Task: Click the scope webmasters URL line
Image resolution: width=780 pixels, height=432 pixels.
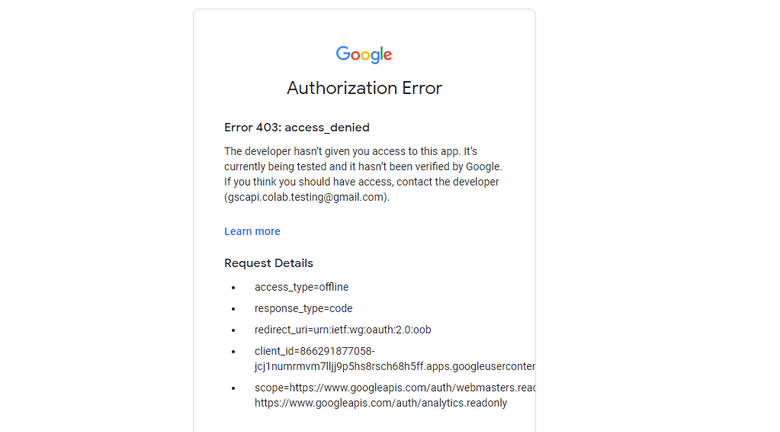Action: coord(394,388)
